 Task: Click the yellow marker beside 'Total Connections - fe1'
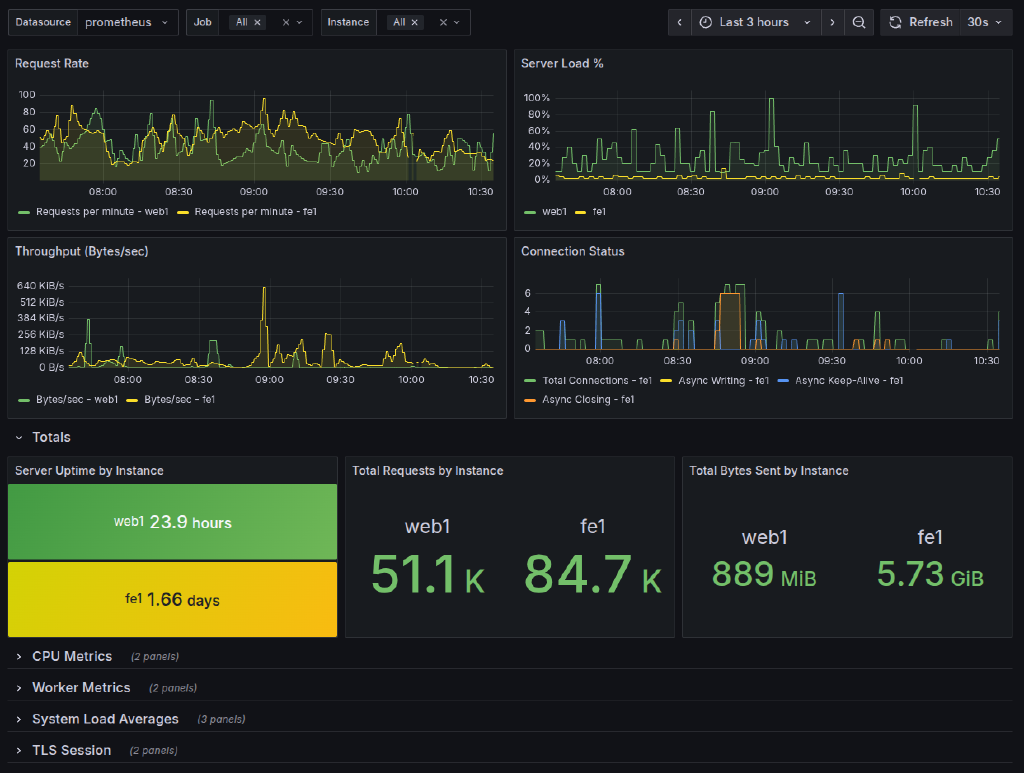529,380
